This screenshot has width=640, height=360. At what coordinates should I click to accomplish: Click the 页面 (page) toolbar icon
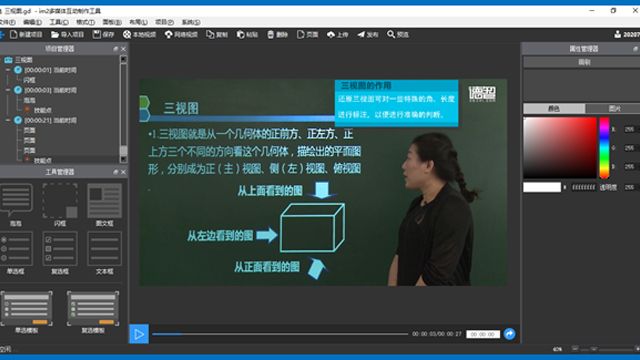click(x=301, y=35)
